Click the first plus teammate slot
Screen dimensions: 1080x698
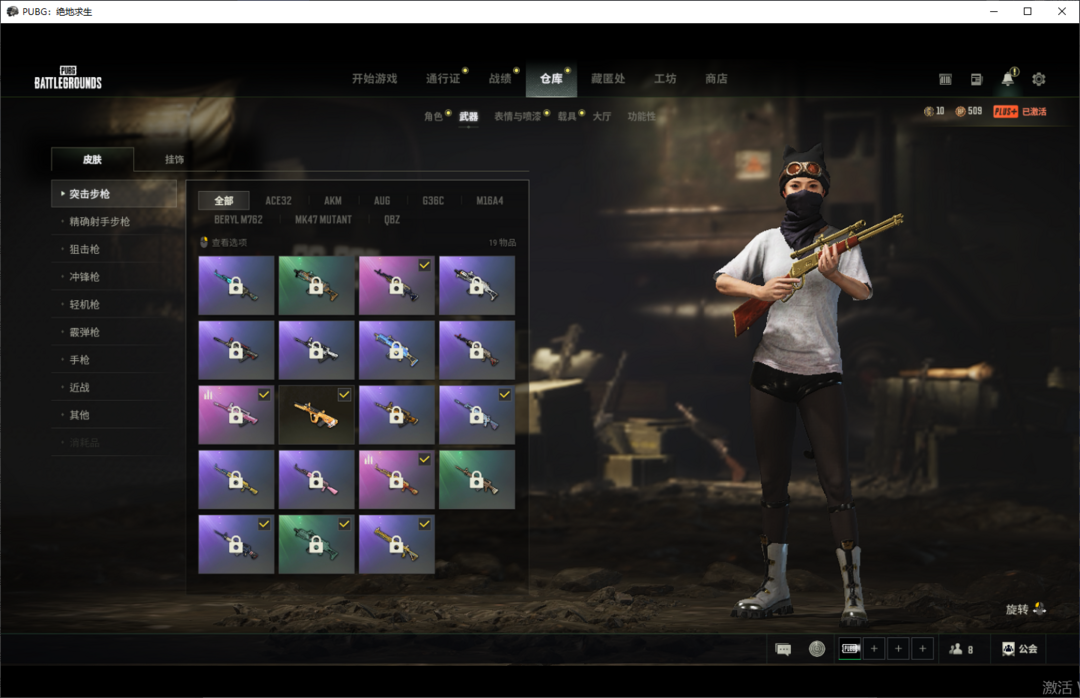coord(874,648)
